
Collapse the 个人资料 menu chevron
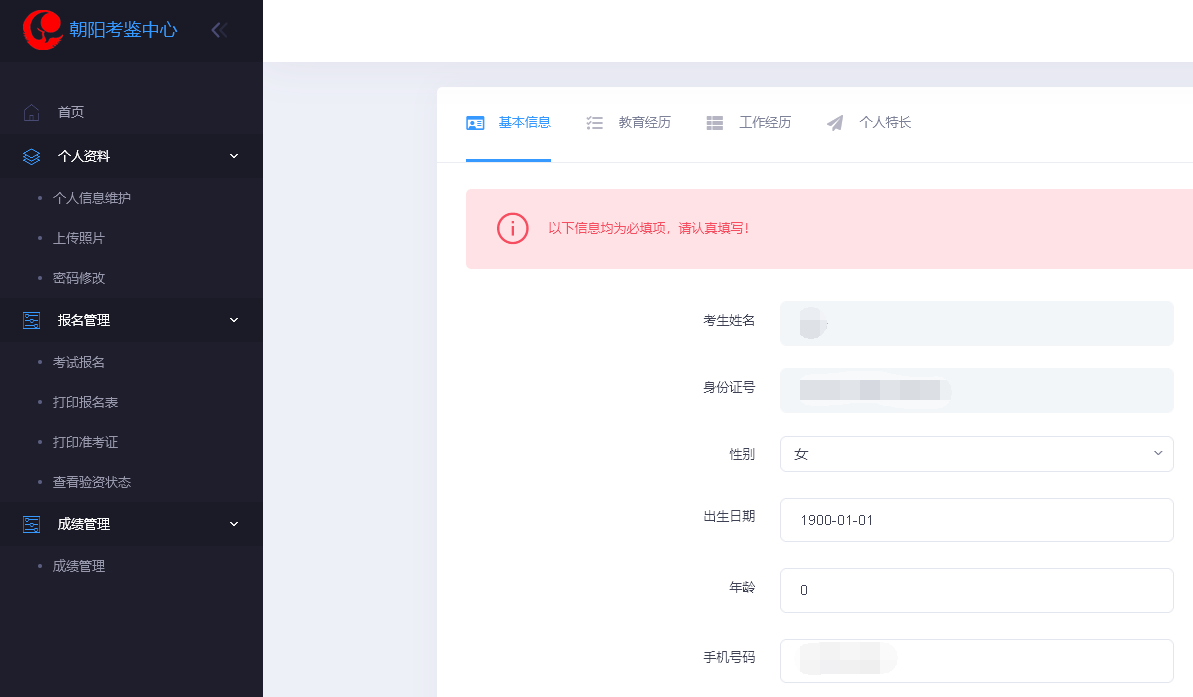point(234,156)
